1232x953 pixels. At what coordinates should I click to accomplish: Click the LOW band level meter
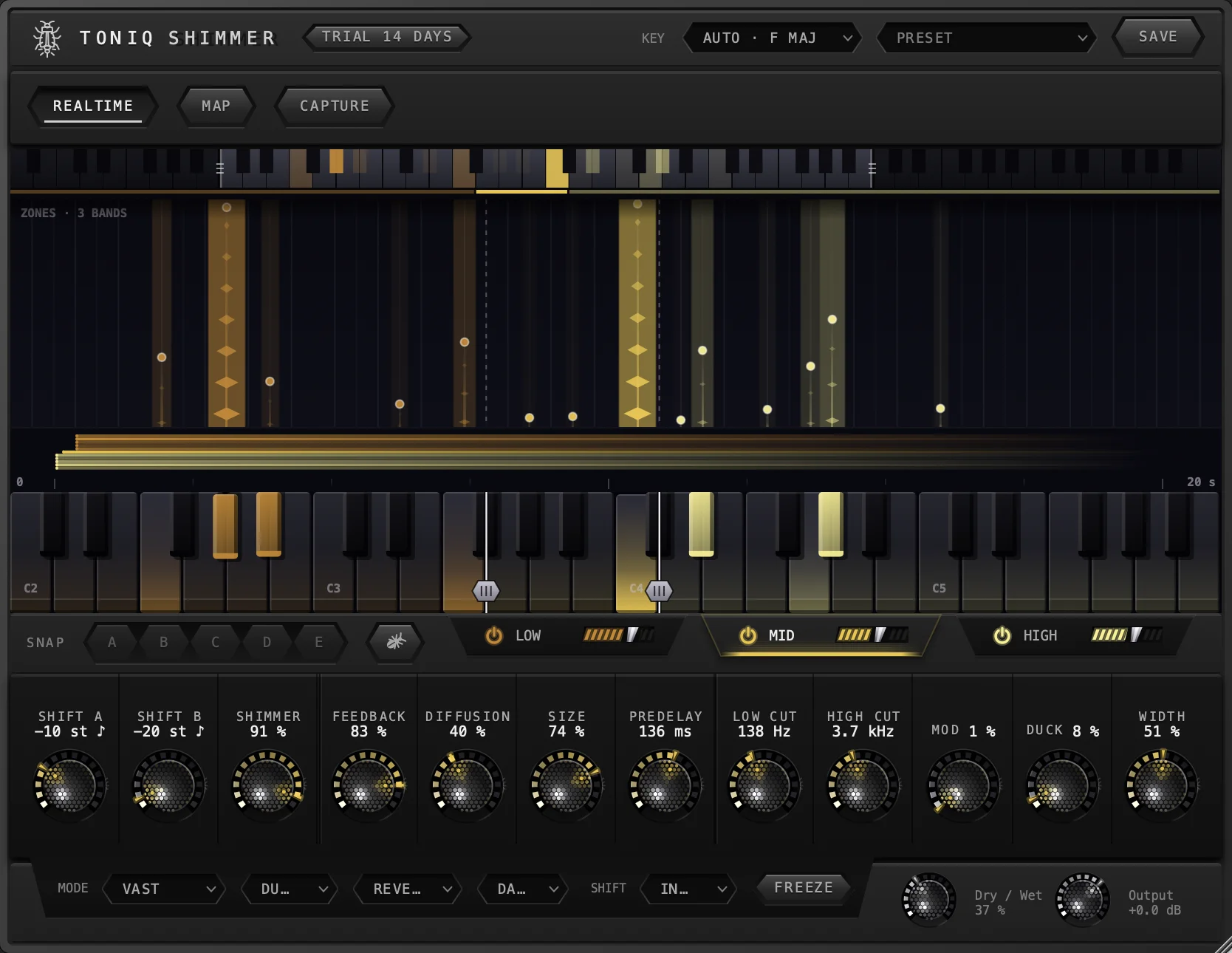[x=619, y=635]
